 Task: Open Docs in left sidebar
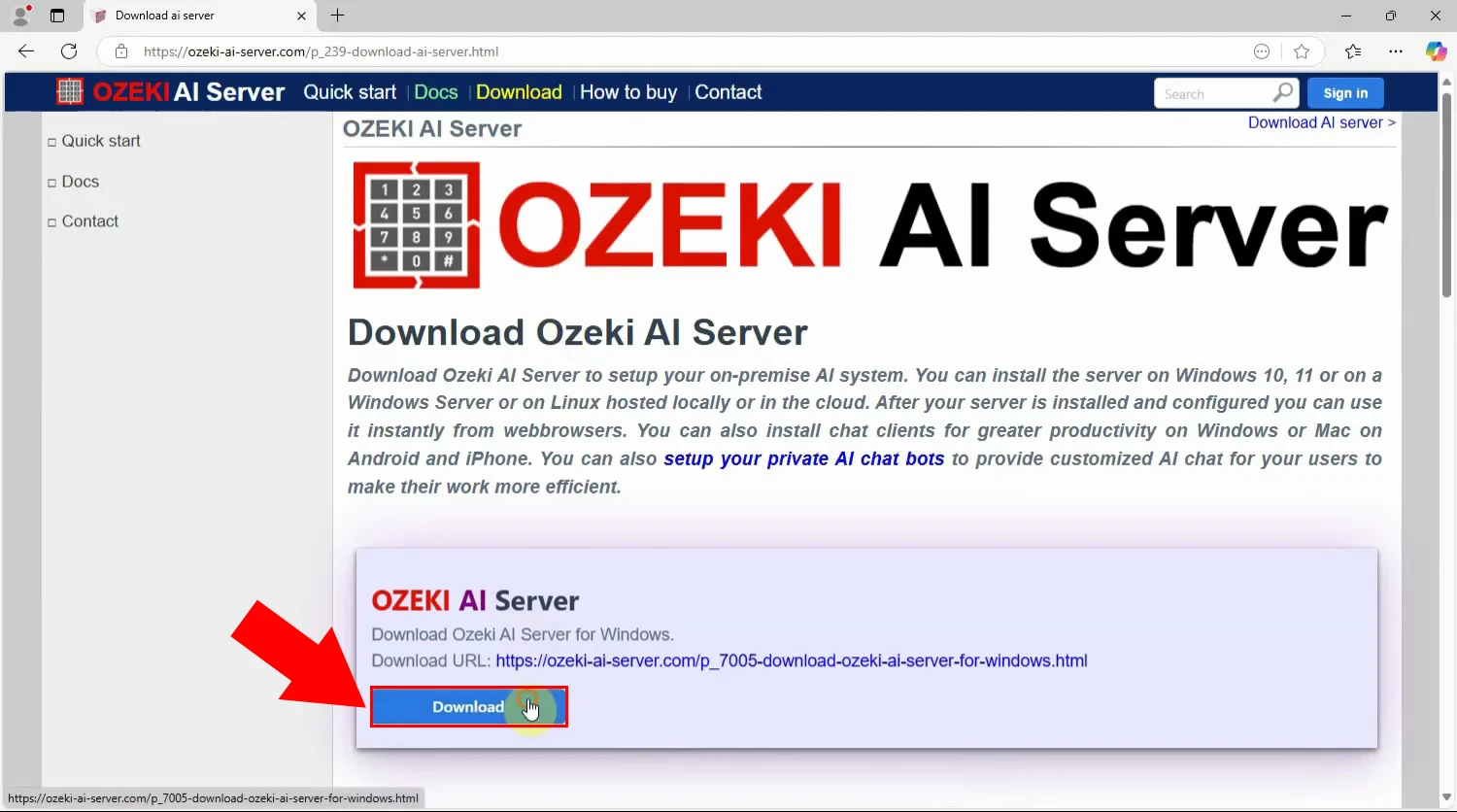[81, 182]
